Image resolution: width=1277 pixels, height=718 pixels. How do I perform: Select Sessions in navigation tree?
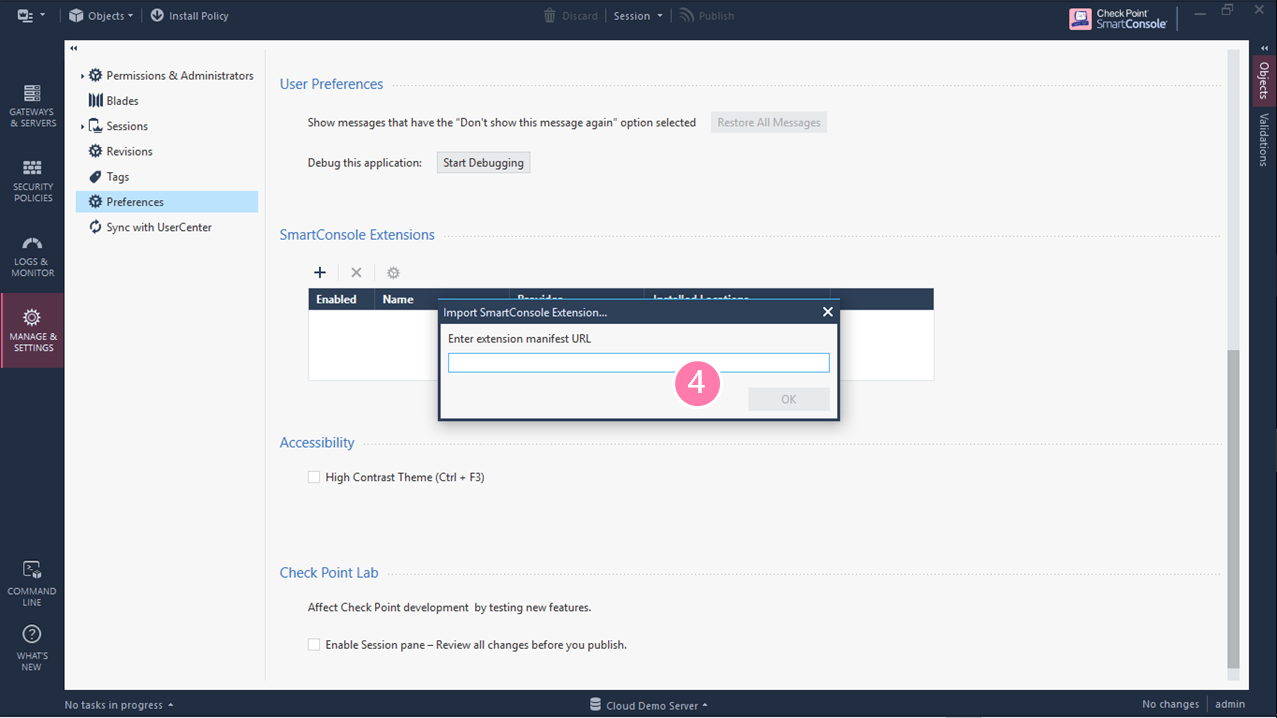coord(127,126)
